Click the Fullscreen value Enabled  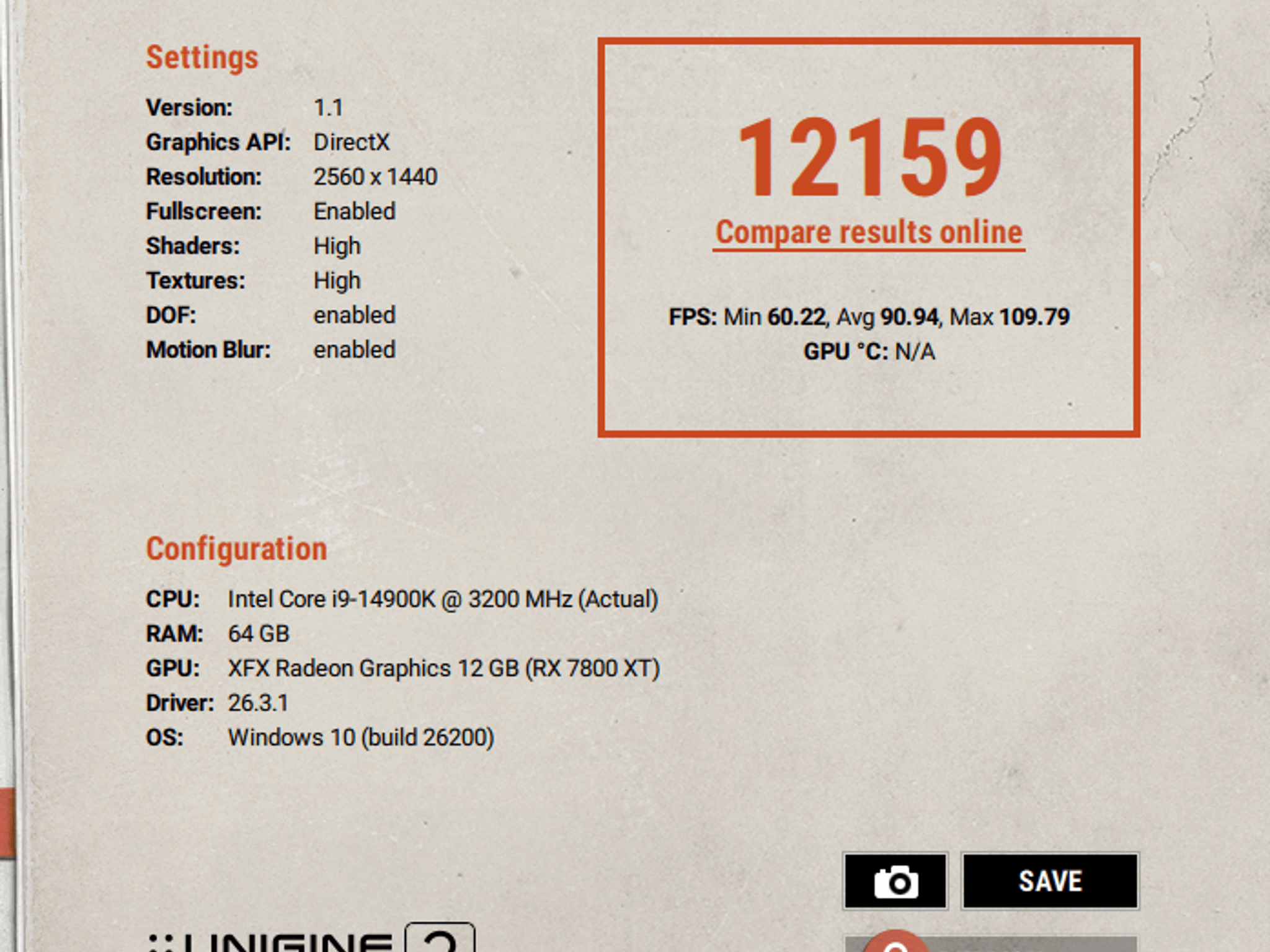coord(354,212)
